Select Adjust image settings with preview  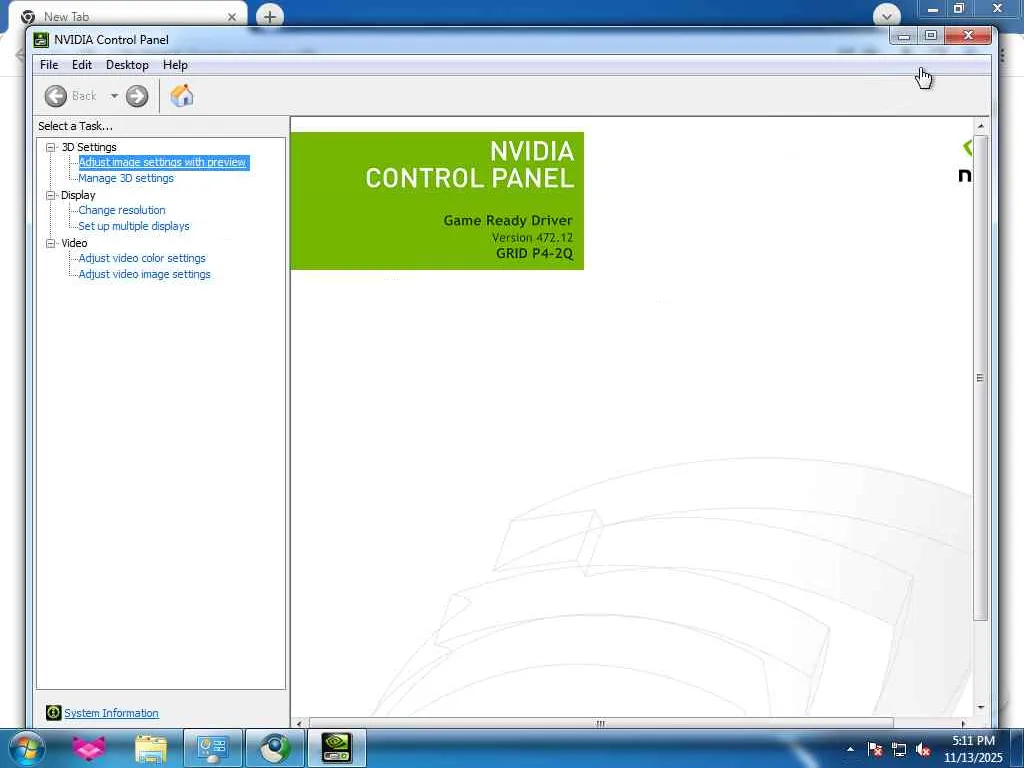[163, 162]
